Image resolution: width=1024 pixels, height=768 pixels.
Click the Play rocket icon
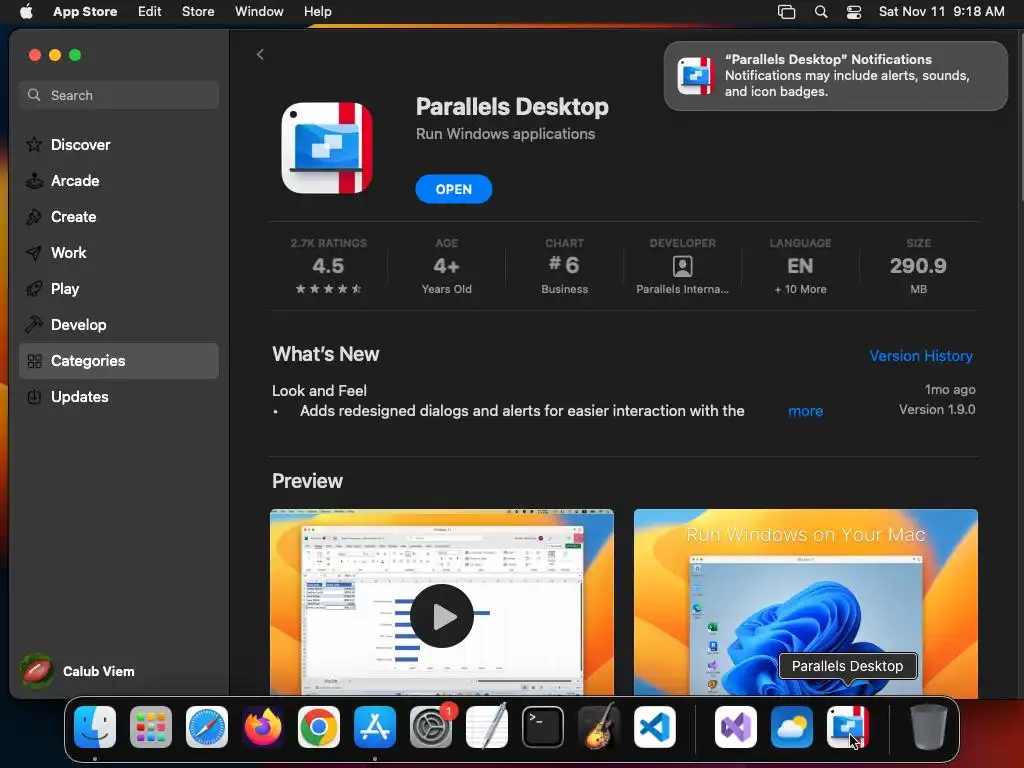point(34,289)
